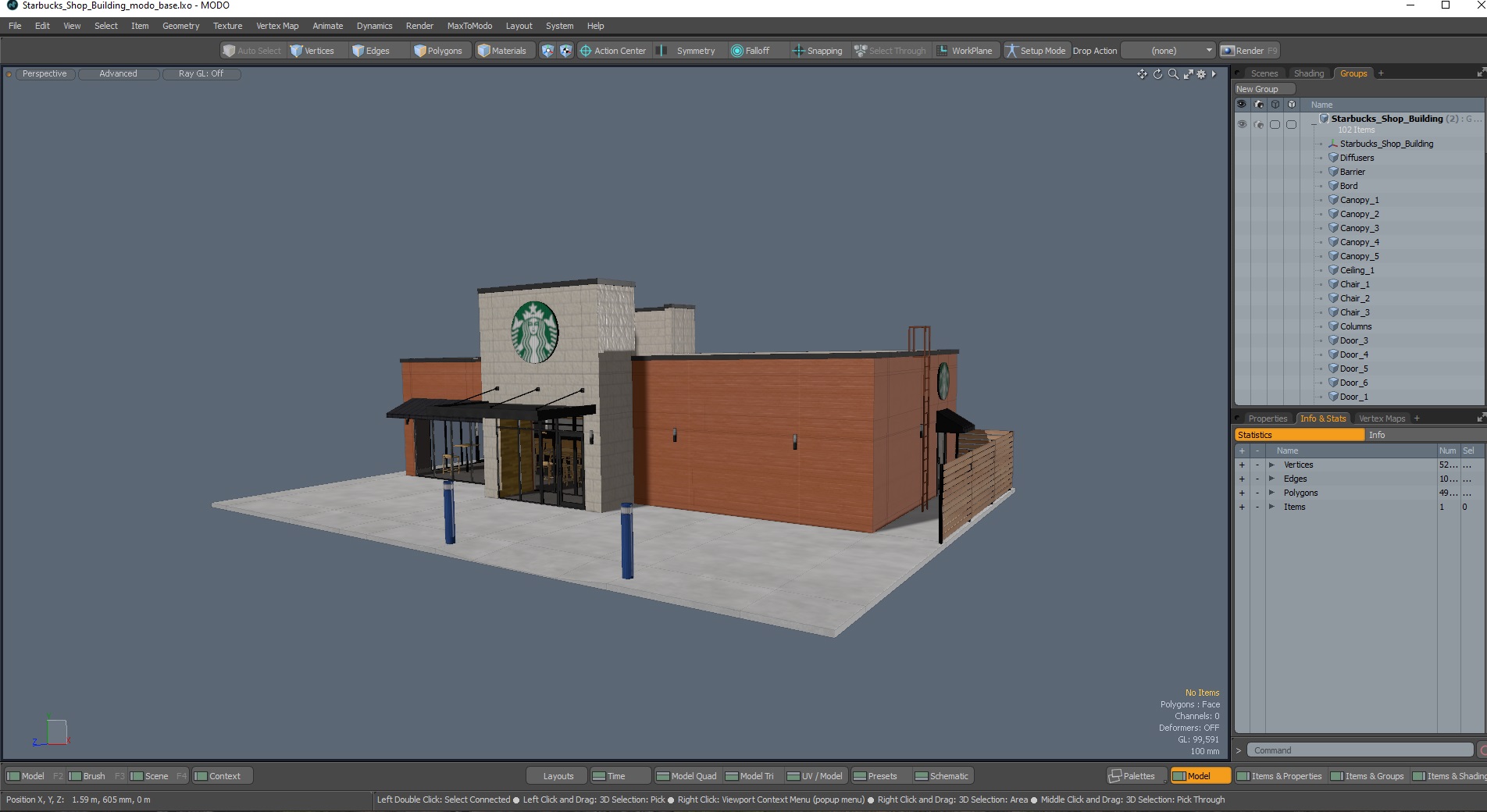Screen dimensions: 1487x812
Task: Select the Door_1 item
Action: [1353, 397]
